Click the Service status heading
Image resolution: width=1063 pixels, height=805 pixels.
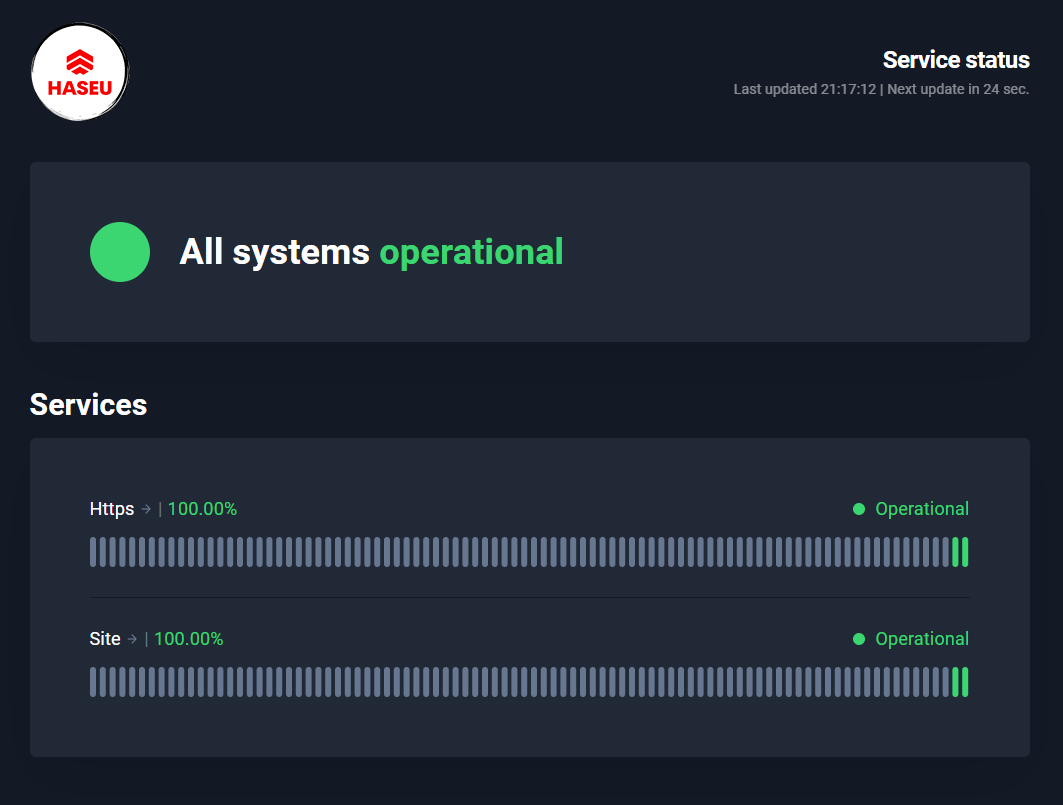point(956,60)
